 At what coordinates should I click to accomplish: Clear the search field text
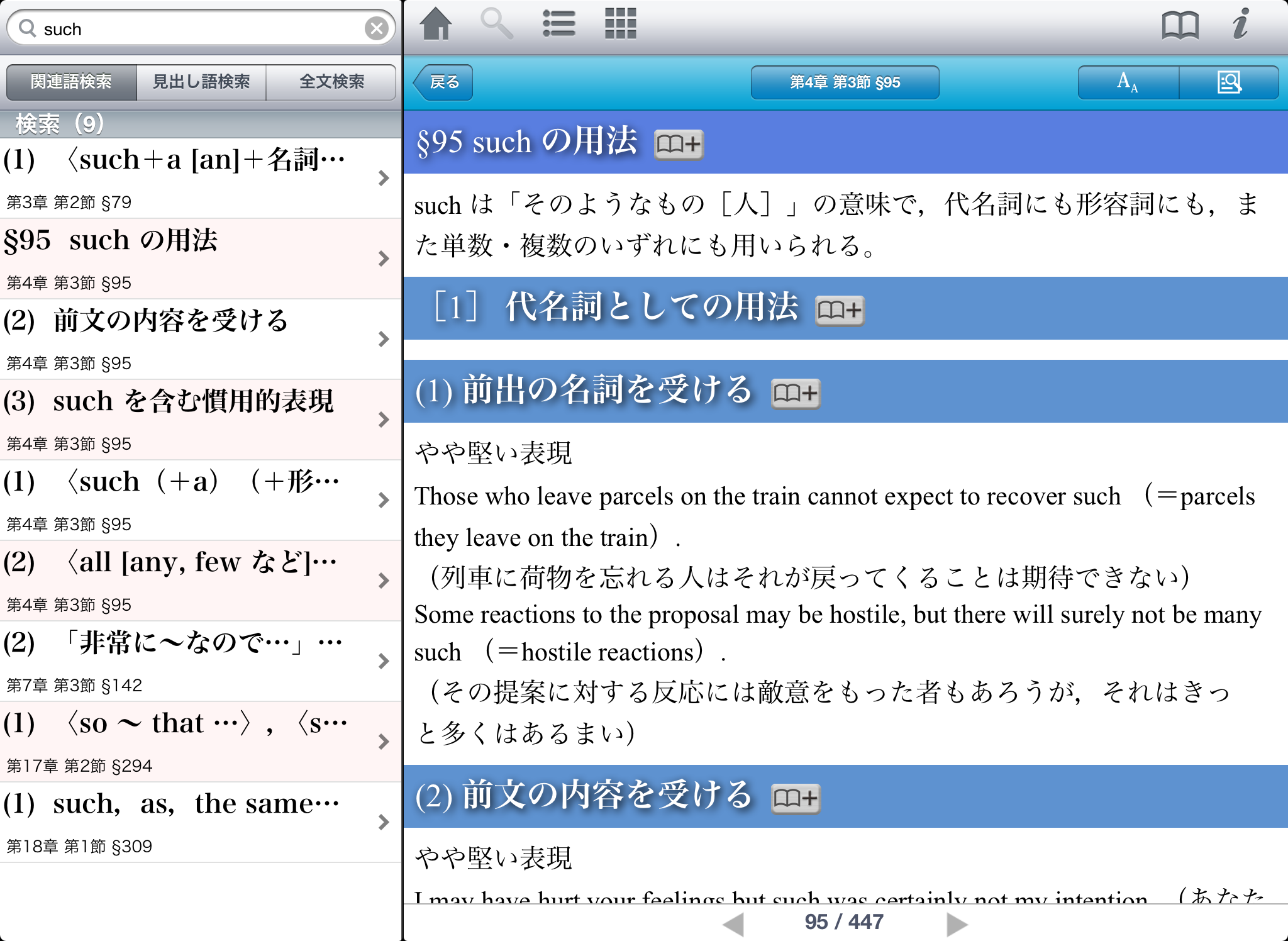(x=376, y=28)
